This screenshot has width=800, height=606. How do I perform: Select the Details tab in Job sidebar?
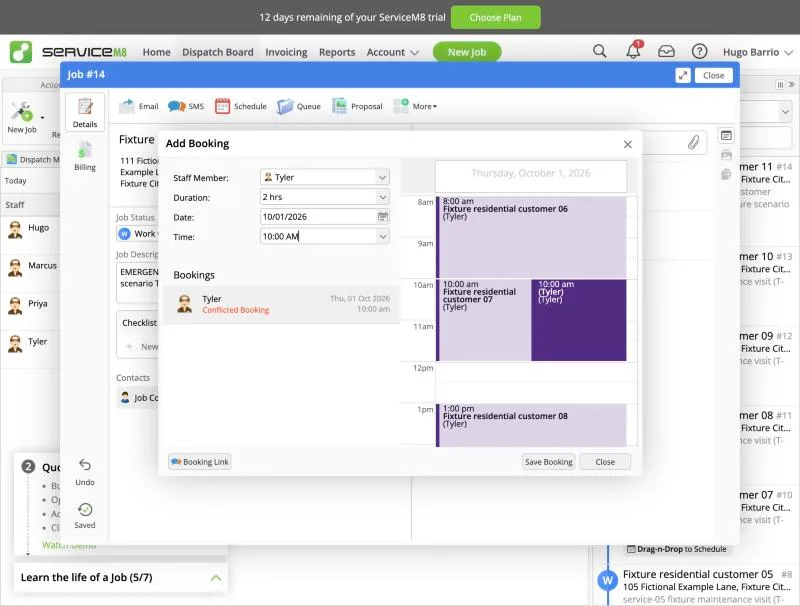click(x=85, y=113)
